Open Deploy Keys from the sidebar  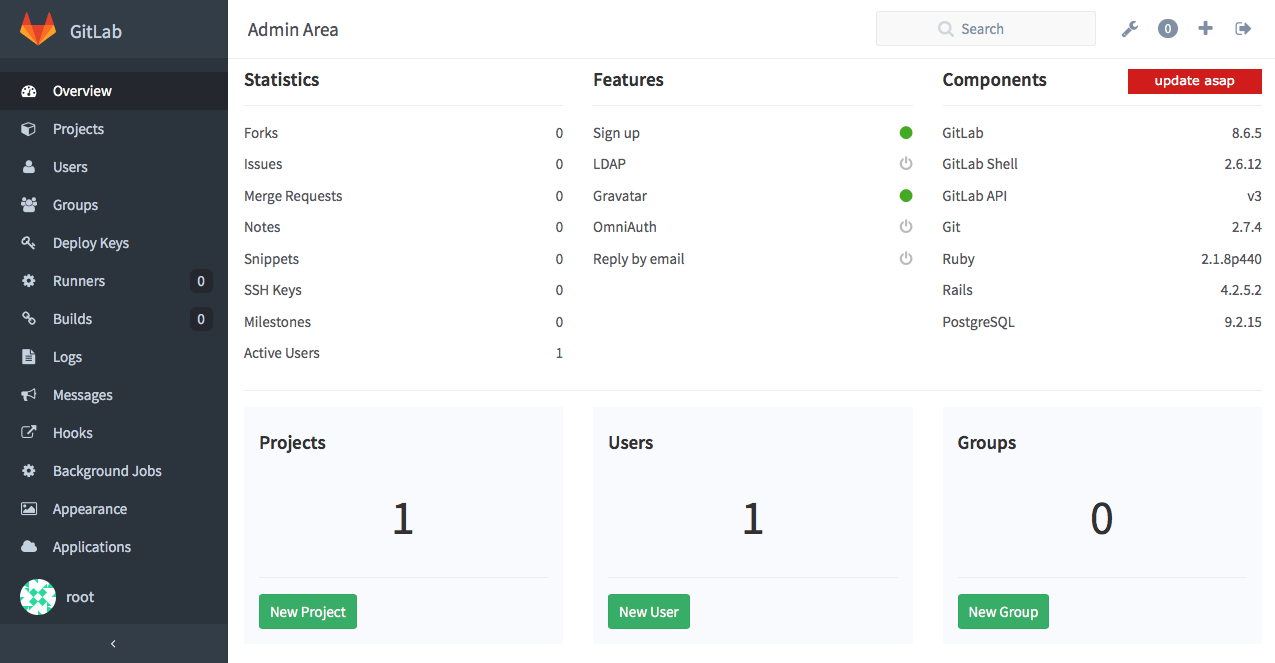click(90, 242)
